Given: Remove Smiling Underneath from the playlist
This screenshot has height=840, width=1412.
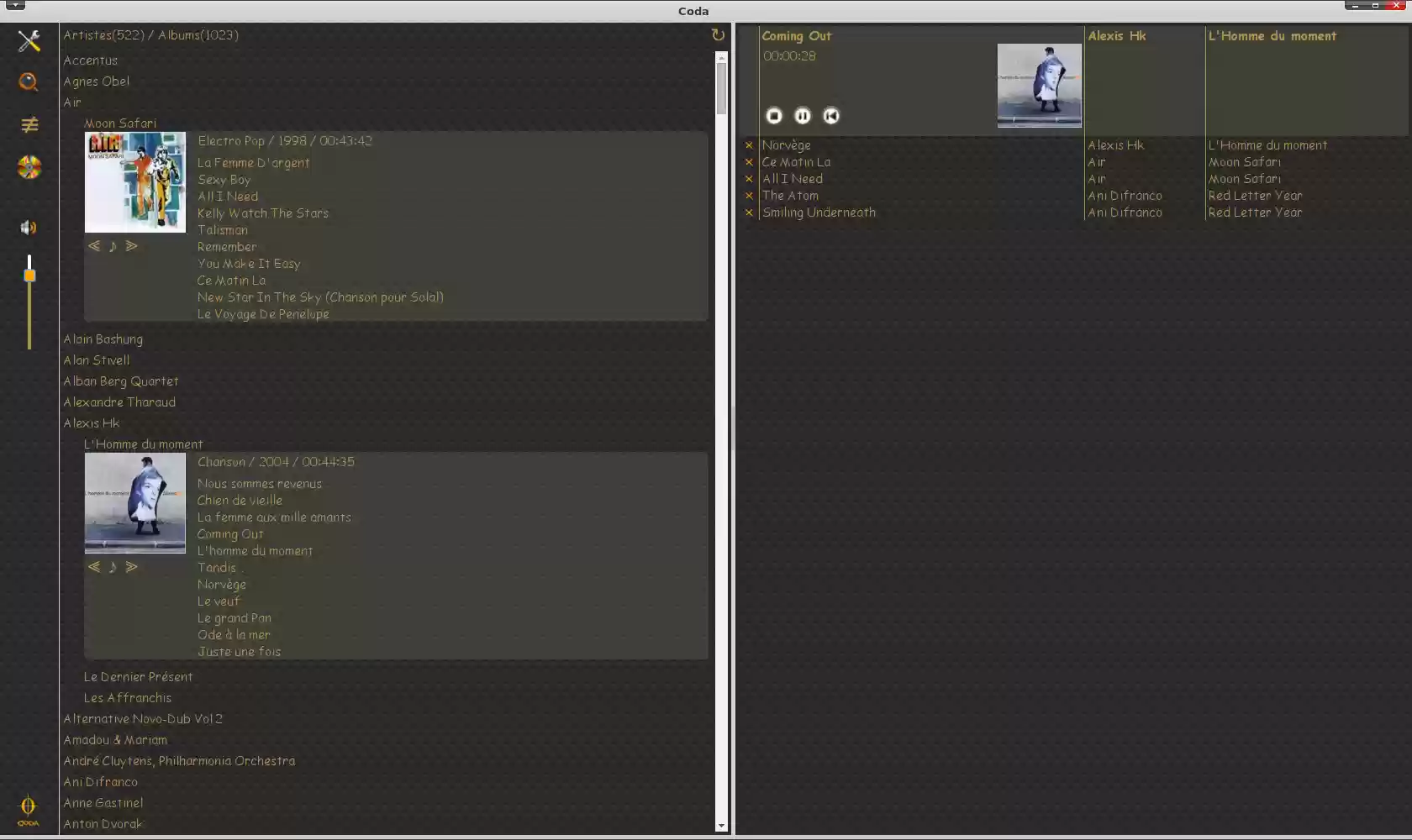Looking at the screenshot, I should 748,213.
